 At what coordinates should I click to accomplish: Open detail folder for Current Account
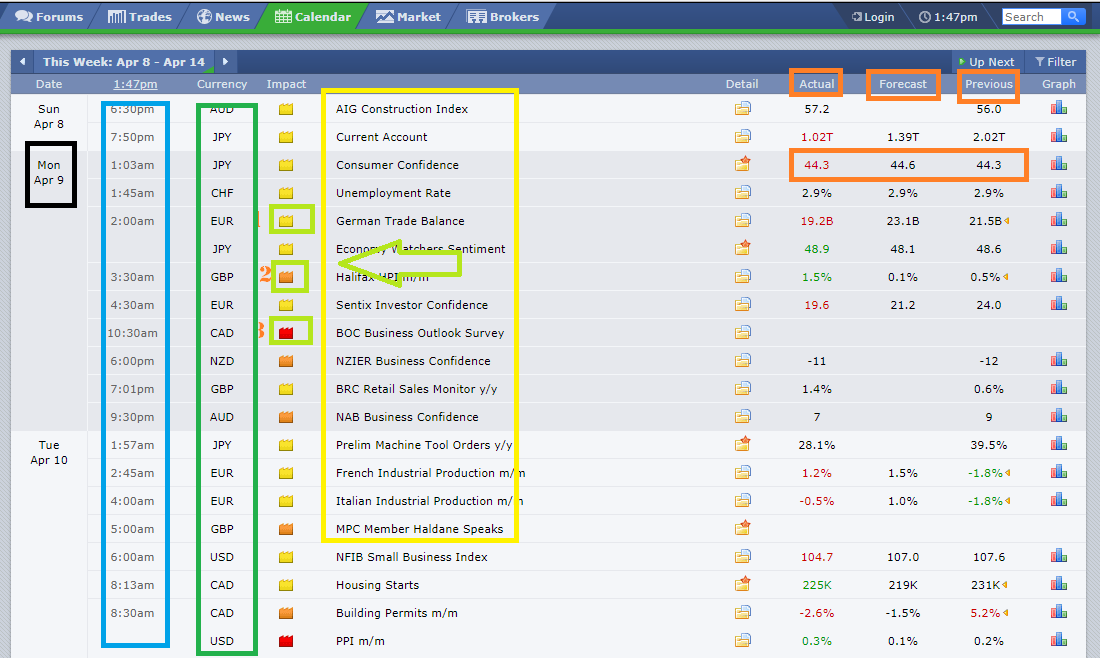pos(742,137)
